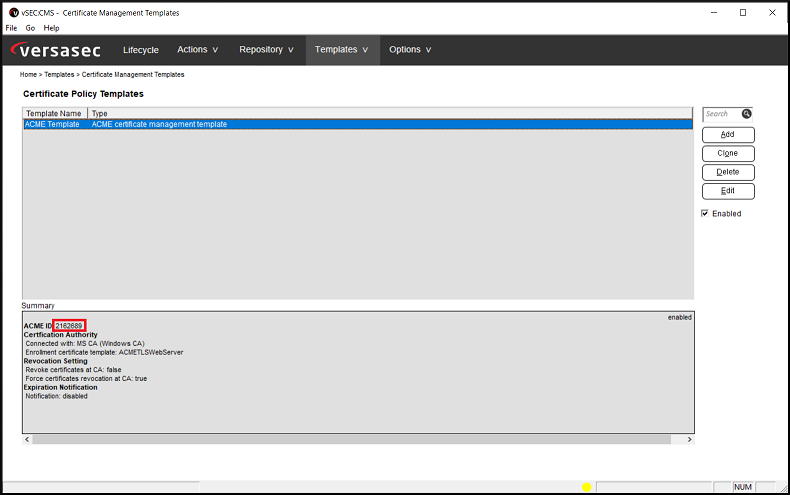Go to Templates breadcrumb link
Screen dimensions: 790x495
click(x=59, y=75)
